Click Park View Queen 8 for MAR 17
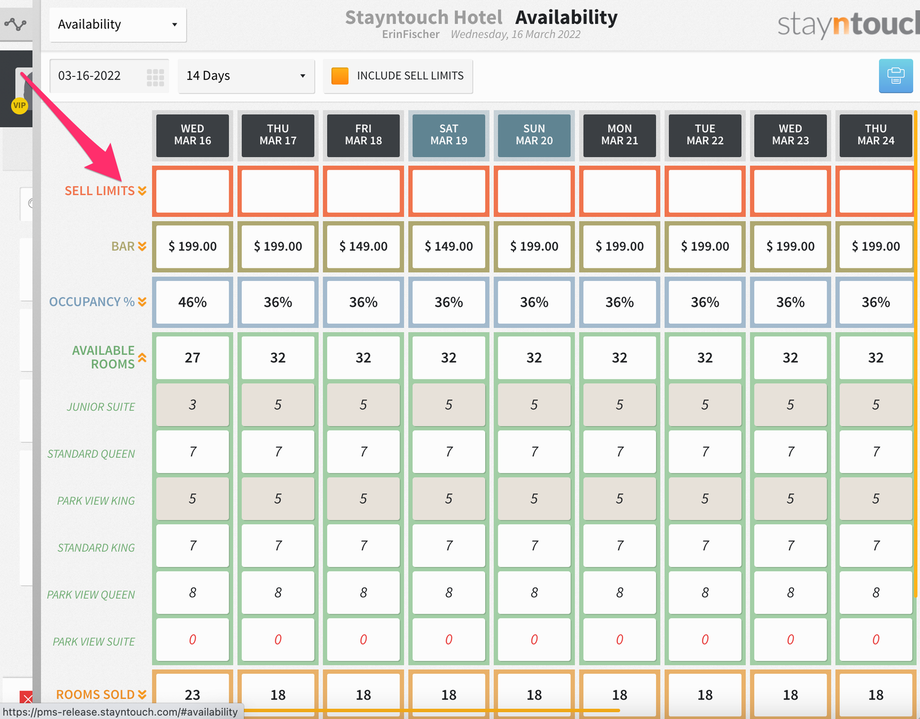The width and height of the screenshot is (920, 719). (x=278, y=593)
